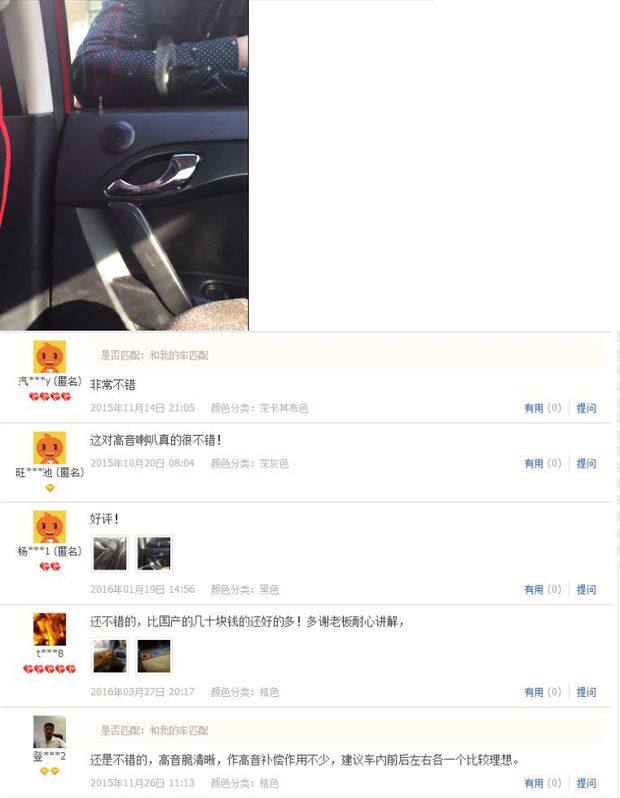
Task: Click the orange avatar of reviewer 汽***y
Action: pyautogui.click(x=49, y=357)
